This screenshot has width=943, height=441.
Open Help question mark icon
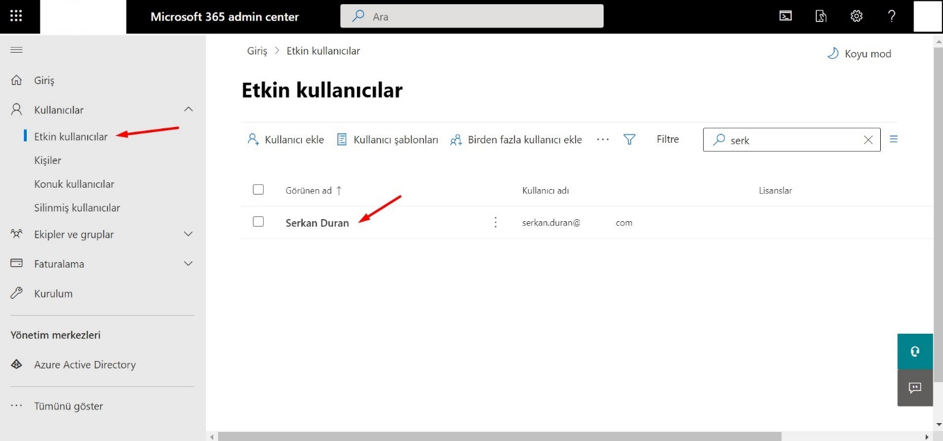(x=891, y=16)
